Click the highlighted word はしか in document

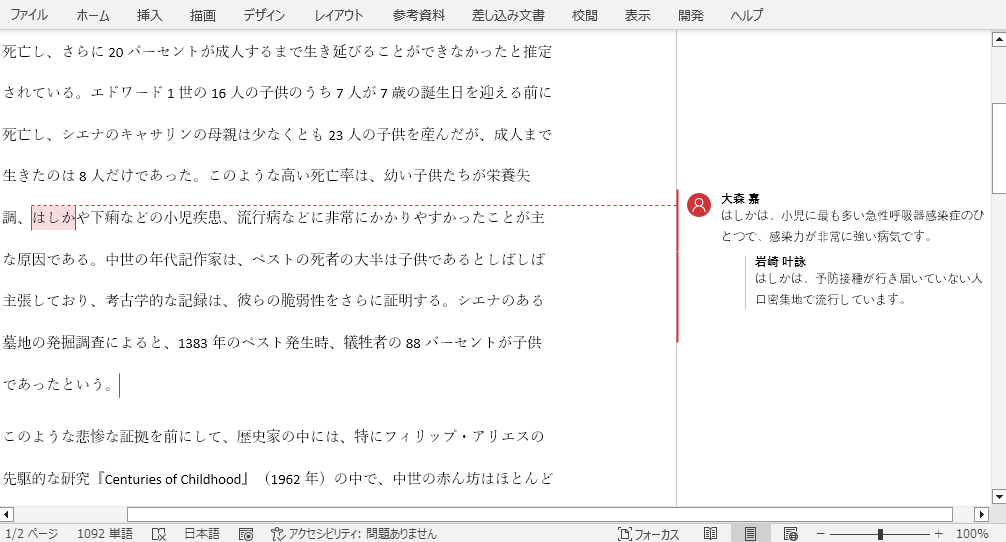[53, 217]
